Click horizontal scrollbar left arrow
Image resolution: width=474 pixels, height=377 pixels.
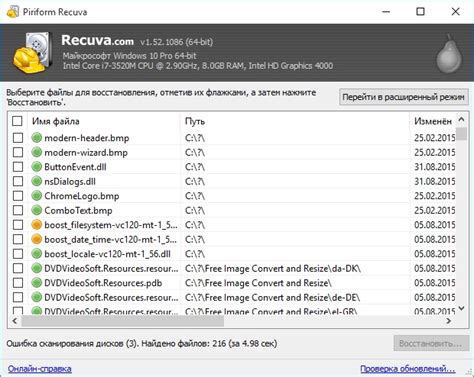[15, 321]
